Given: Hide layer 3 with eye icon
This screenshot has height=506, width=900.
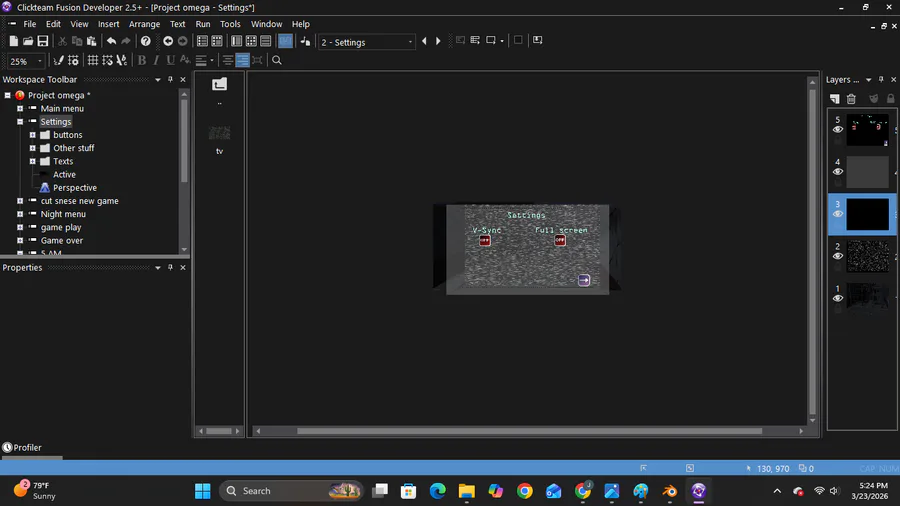Looking at the screenshot, I should pyautogui.click(x=838, y=214).
